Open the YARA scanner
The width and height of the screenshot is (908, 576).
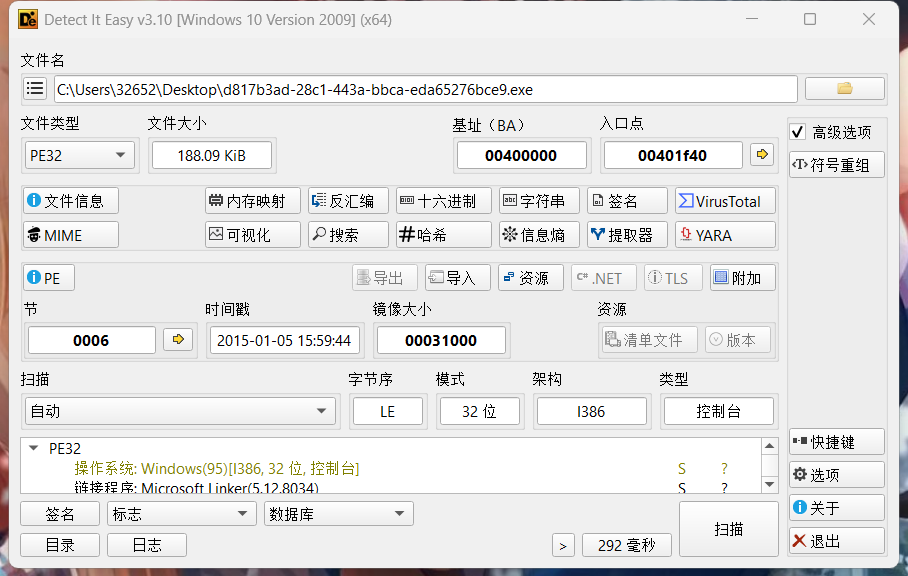pyautogui.click(x=725, y=235)
